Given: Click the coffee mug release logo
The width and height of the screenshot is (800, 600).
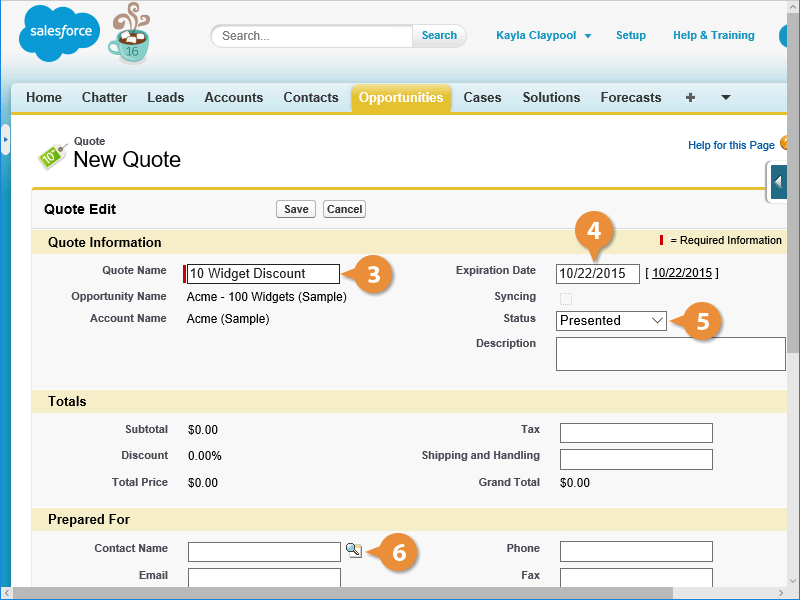Looking at the screenshot, I should click(130, 34).
